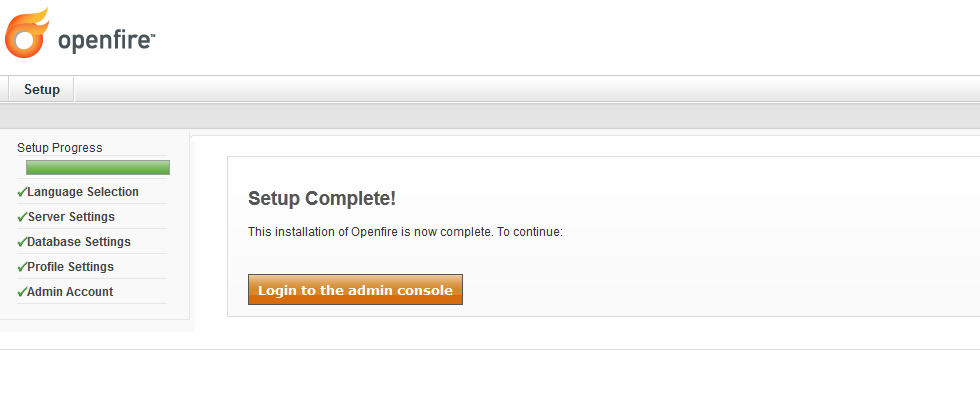Screen dimensions: 980x401
Task: Select the Database Settings step
Action: [x=79, y=242]
